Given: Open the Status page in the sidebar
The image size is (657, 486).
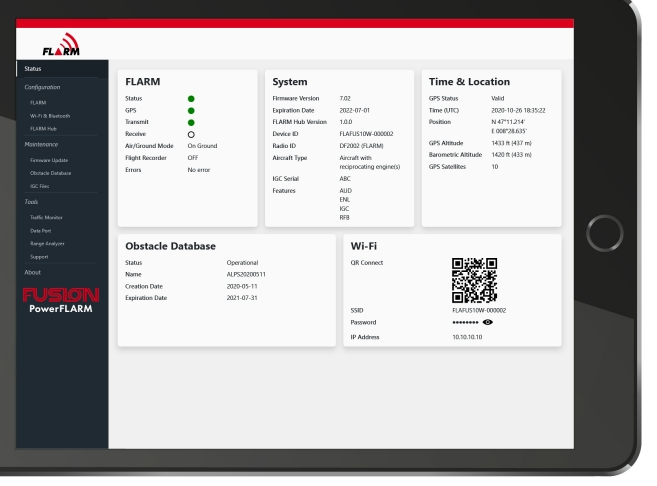Looking at the screenshot, I should (x=33, y=69).
